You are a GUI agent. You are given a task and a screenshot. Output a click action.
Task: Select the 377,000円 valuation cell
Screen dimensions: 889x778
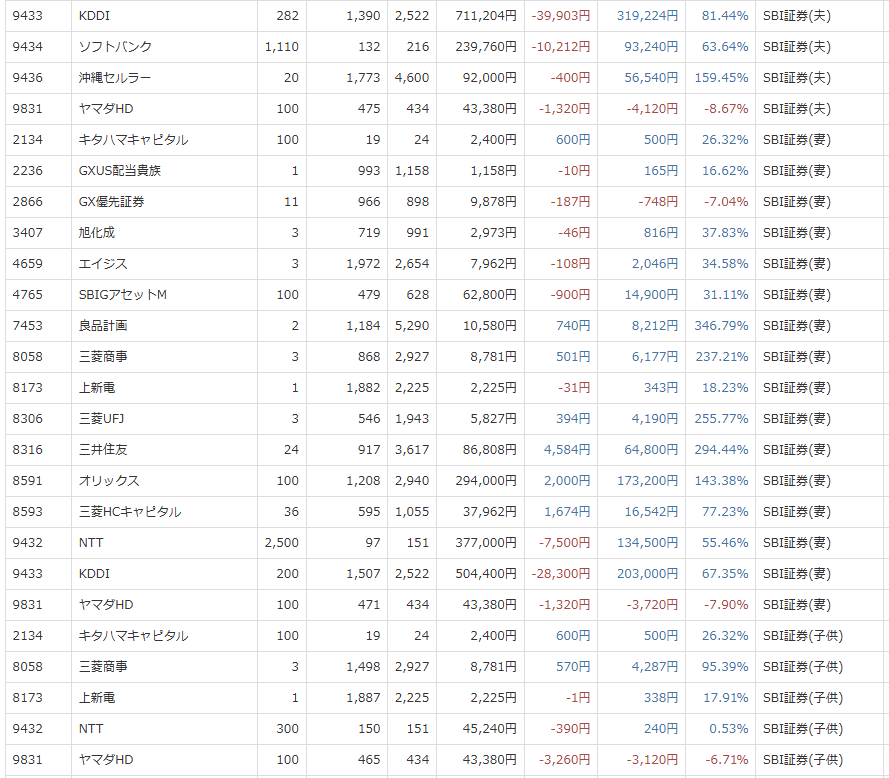pos(486,543)
